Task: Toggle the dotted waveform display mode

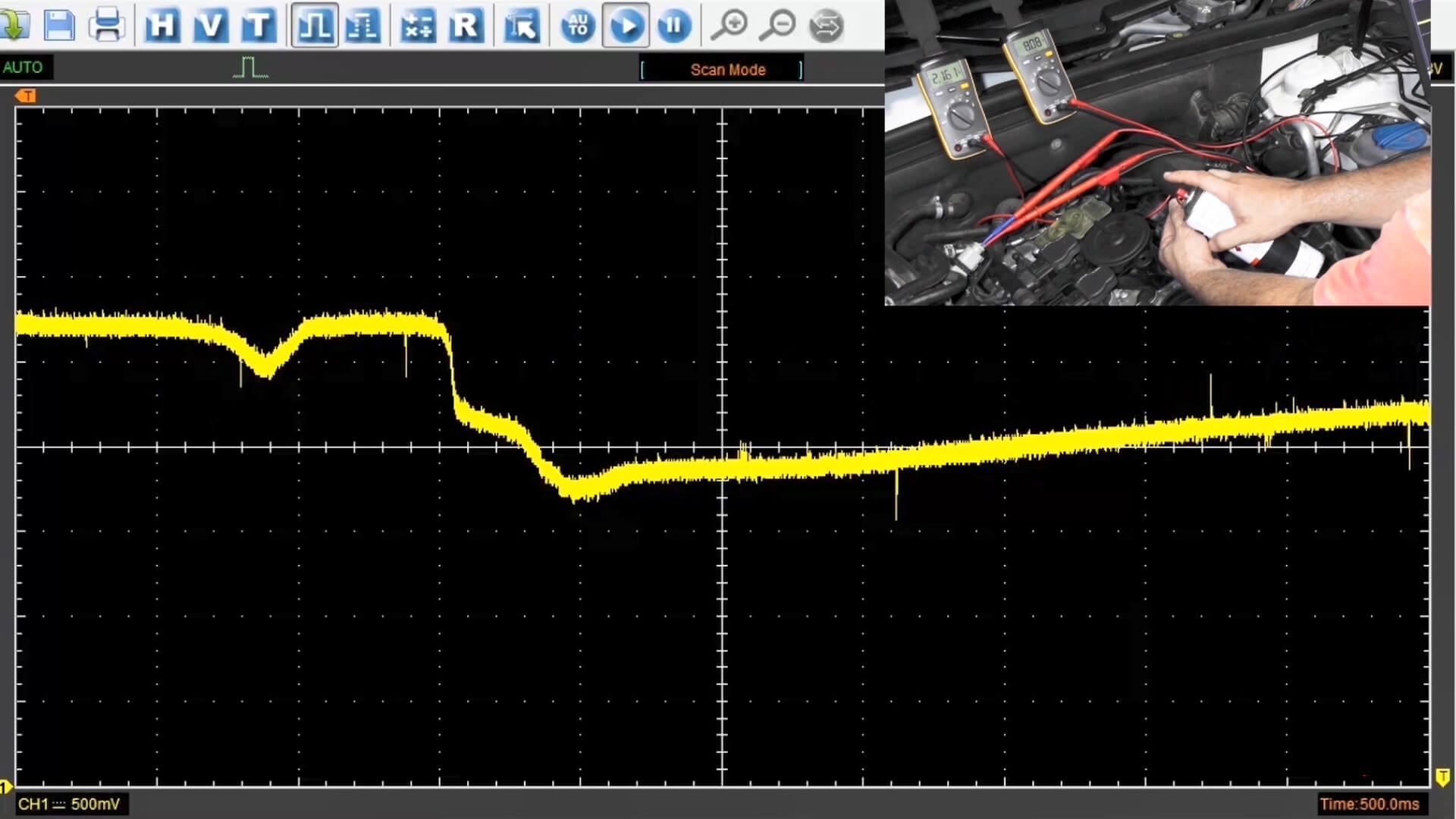Action: pyautogui.click(x=362, y=26)
